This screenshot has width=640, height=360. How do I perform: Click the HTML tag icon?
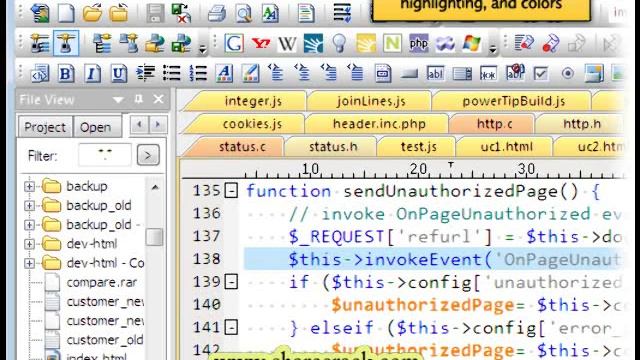click(40, 74)
